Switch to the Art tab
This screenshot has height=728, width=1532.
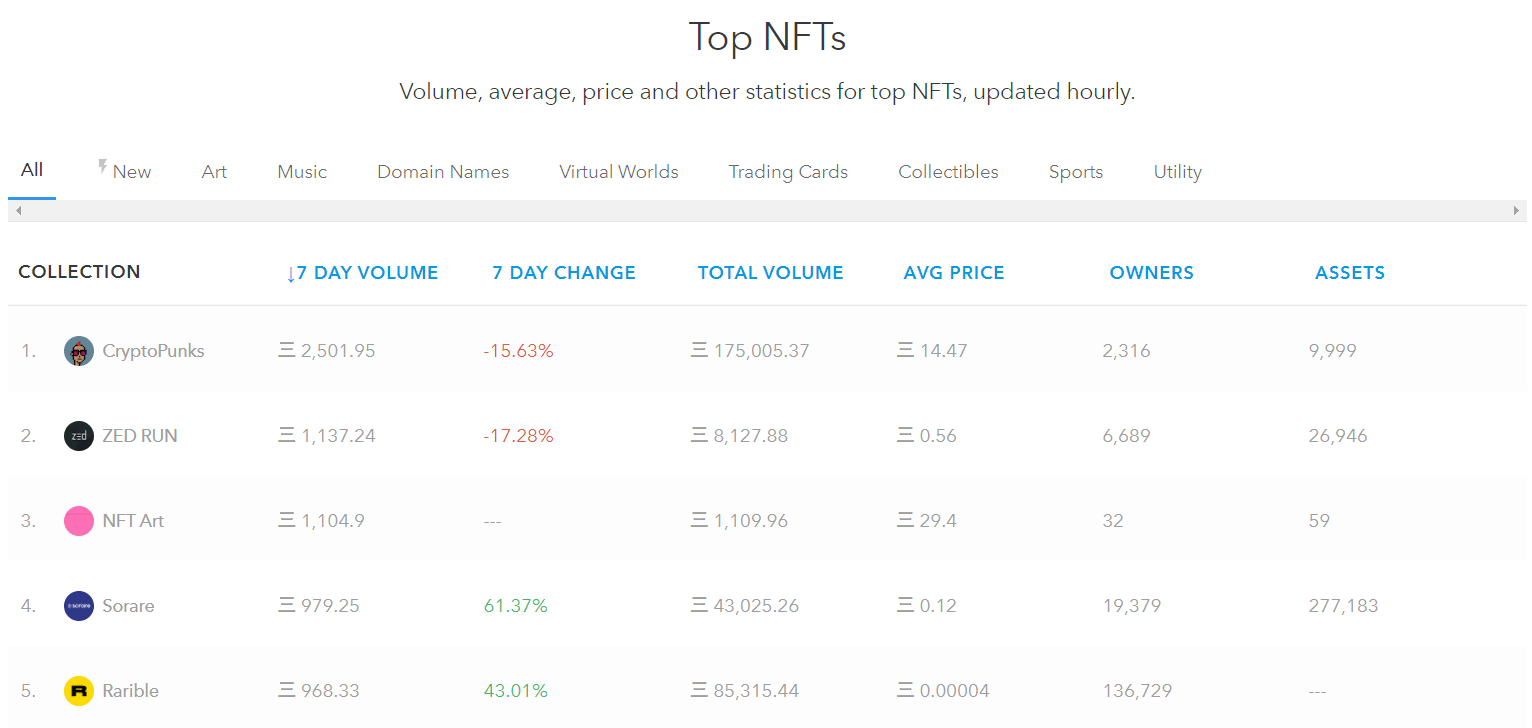214,172
